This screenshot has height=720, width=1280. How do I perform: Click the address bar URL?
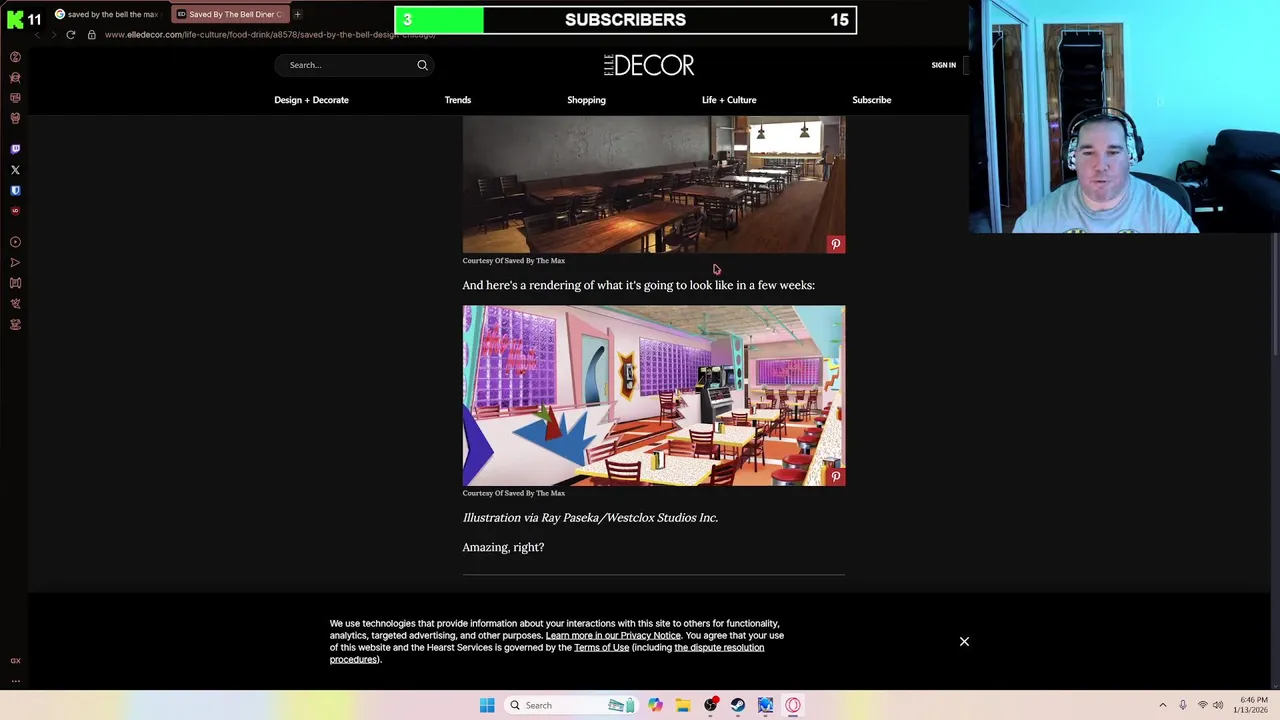tap(270, 35)
